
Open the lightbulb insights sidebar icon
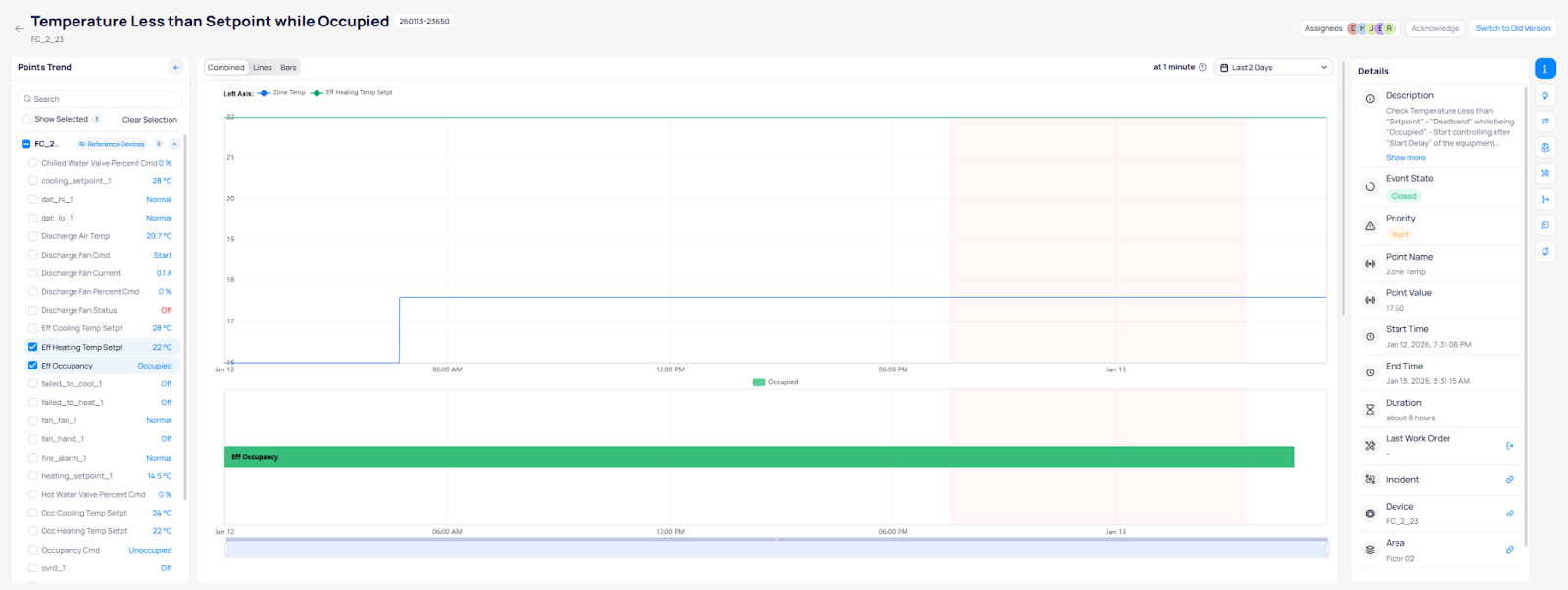coord(1544,96)
